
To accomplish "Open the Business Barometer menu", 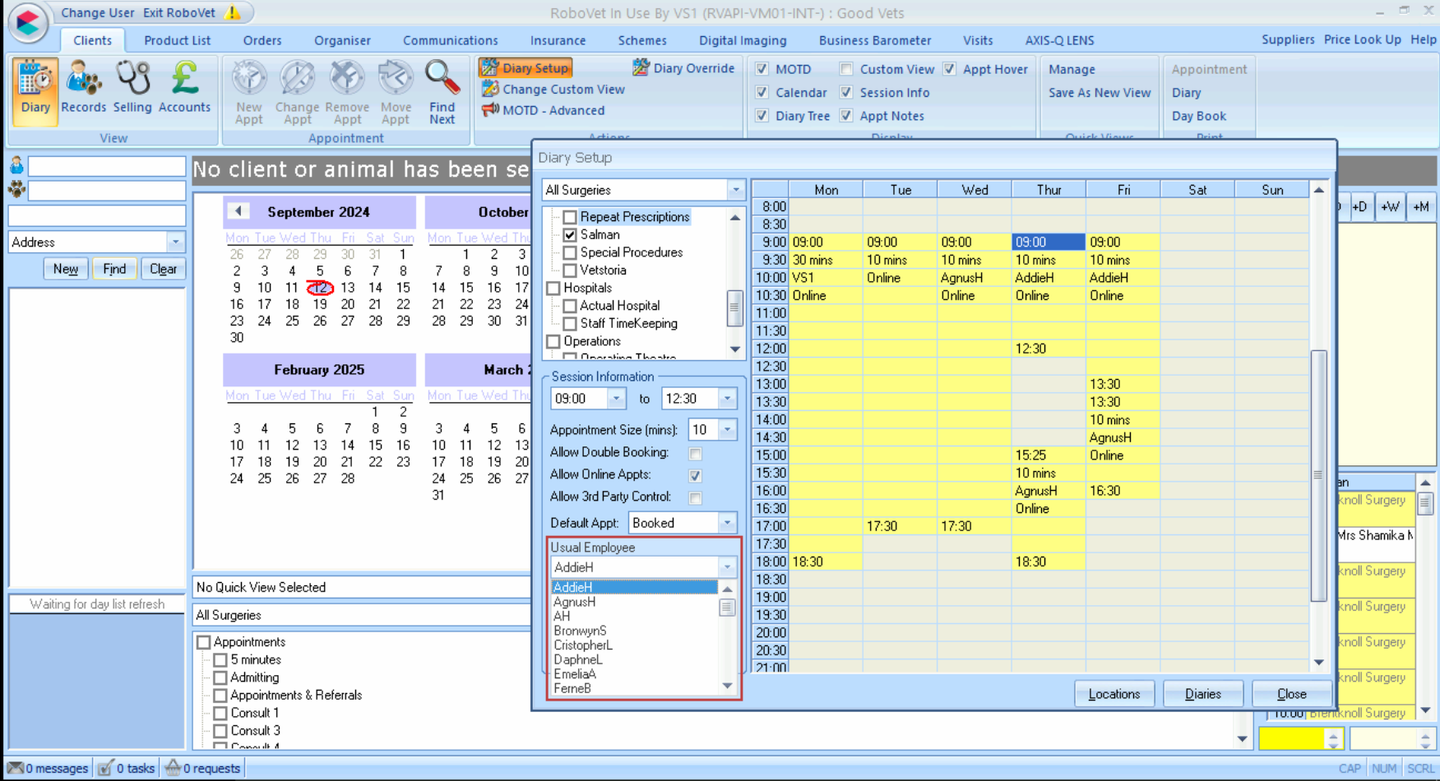I will 875,40.
